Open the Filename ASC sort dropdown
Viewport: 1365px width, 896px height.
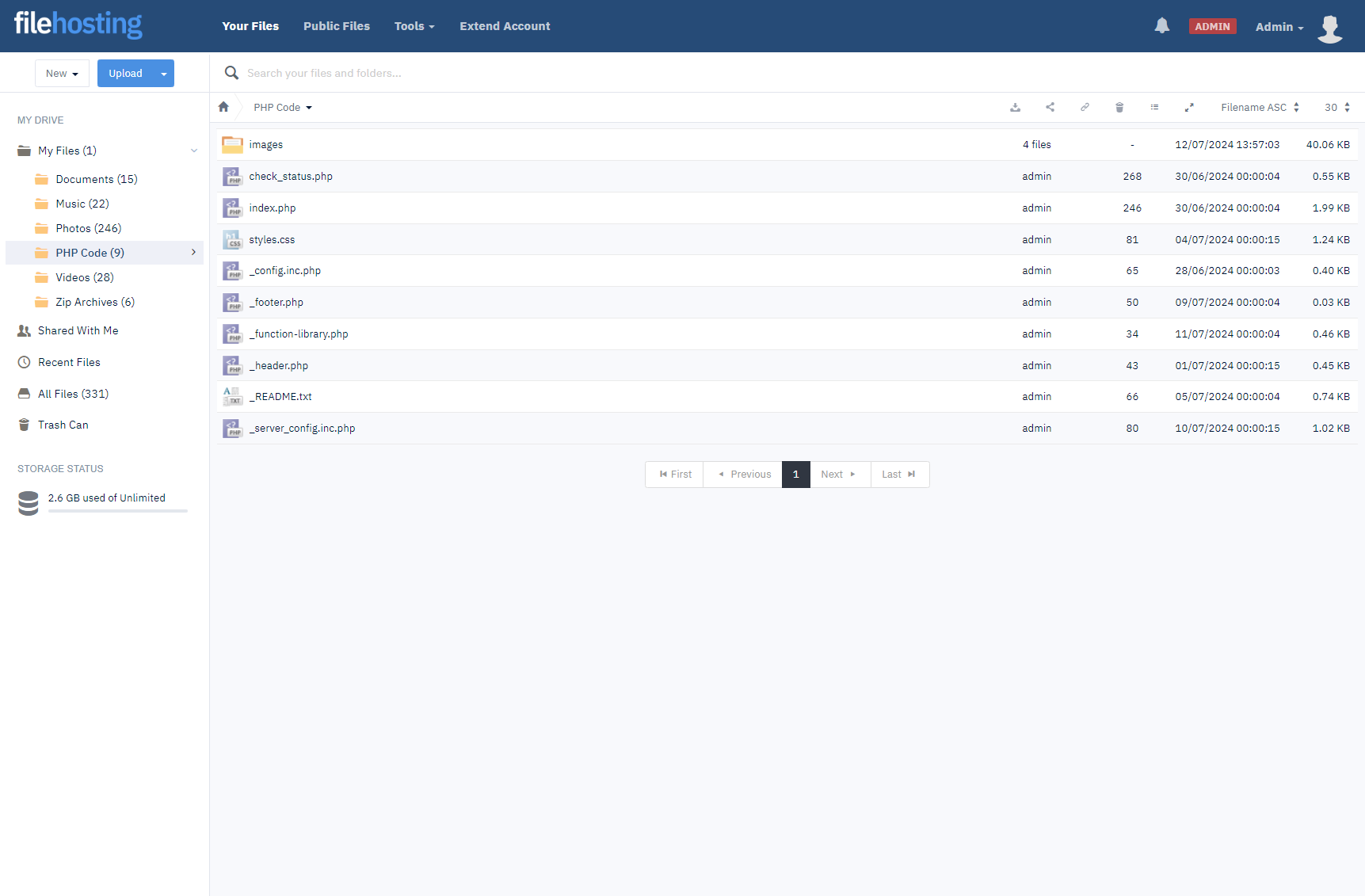[x=1259, y=108]
